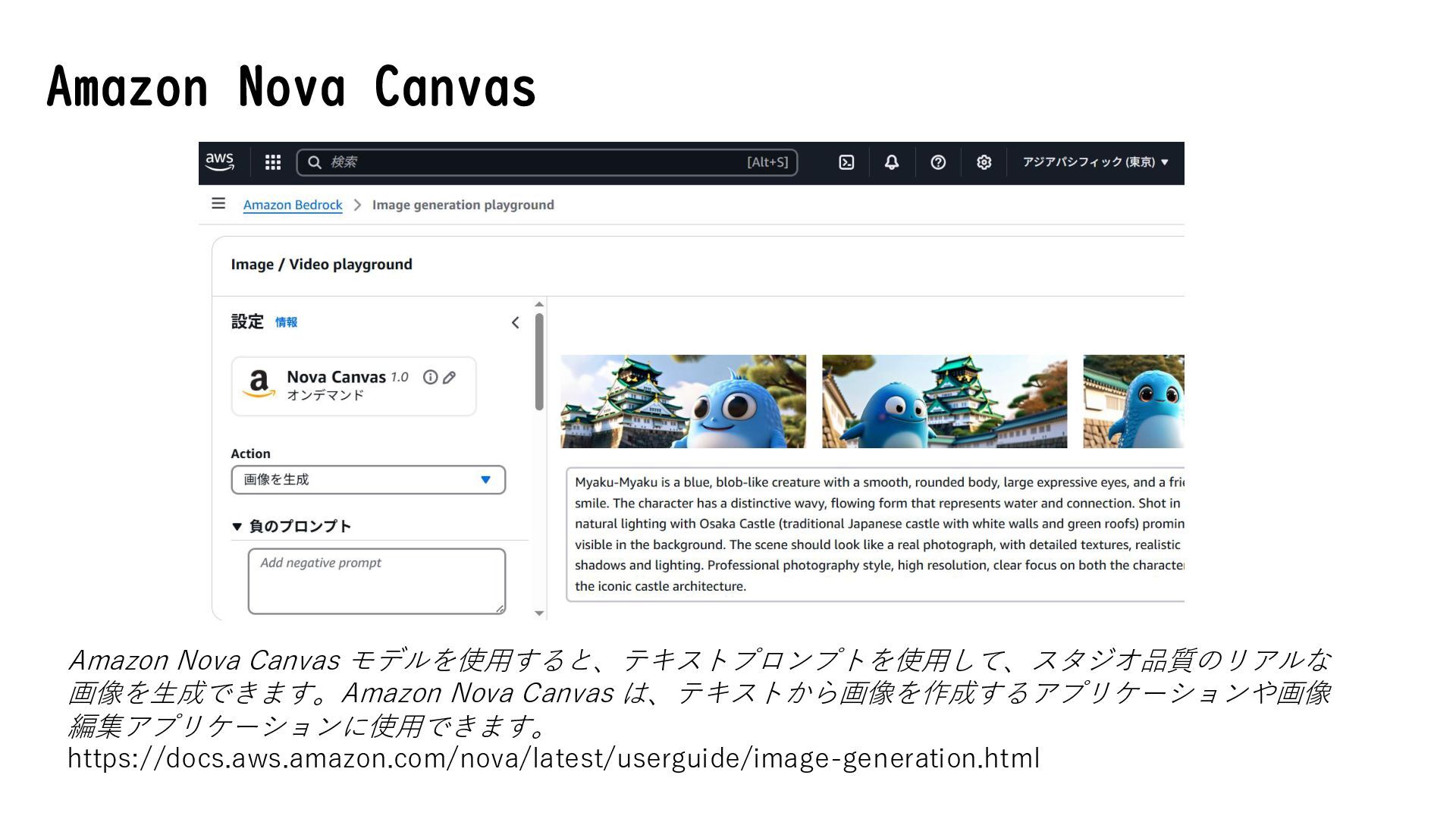Click the AWS logo home icon
Image resolution: width=1456 pixels, height=819 pixels.
pos(220,162)
